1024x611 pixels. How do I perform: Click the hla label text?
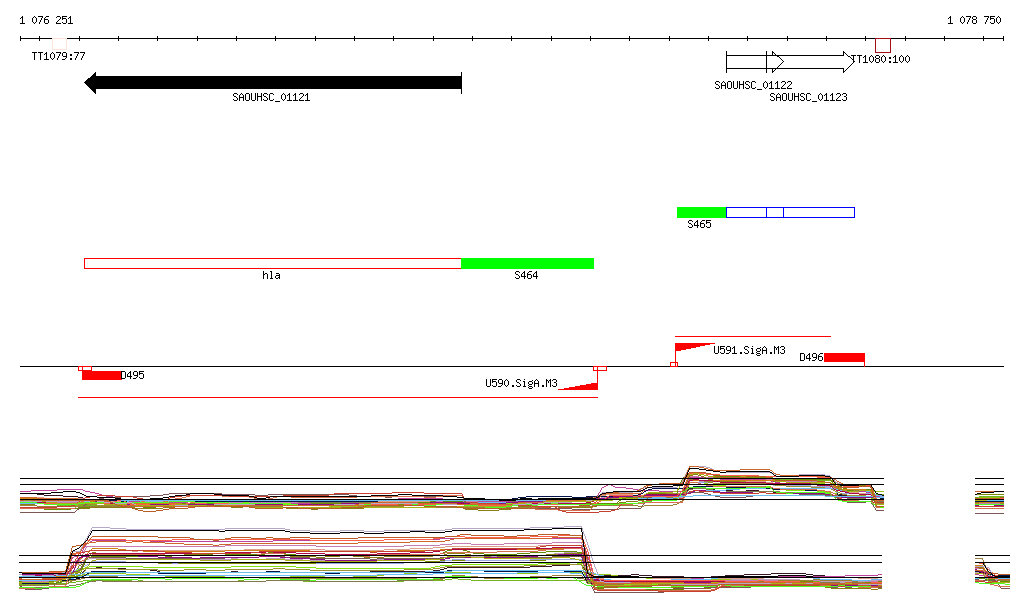(271, 275)
